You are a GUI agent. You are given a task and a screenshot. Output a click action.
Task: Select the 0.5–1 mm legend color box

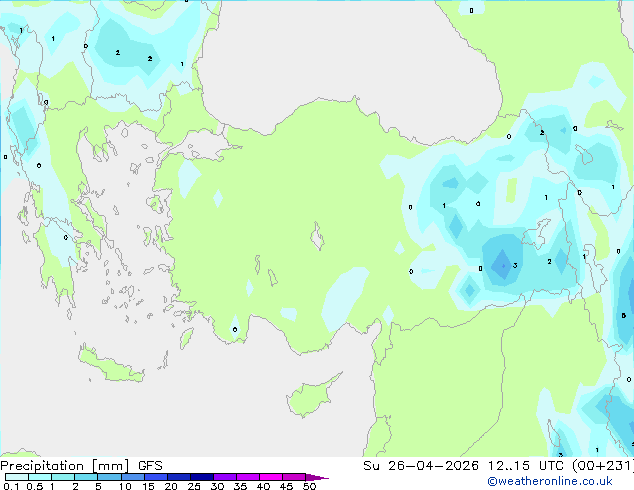click(x=40, y=477)
